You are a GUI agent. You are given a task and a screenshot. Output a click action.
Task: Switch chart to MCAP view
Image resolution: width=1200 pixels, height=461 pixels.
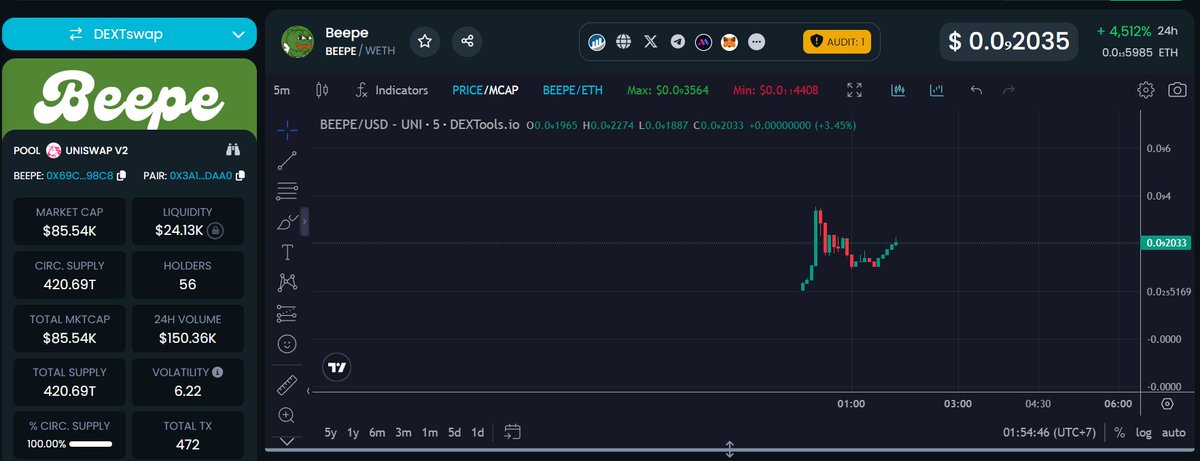tap(502, 90)
